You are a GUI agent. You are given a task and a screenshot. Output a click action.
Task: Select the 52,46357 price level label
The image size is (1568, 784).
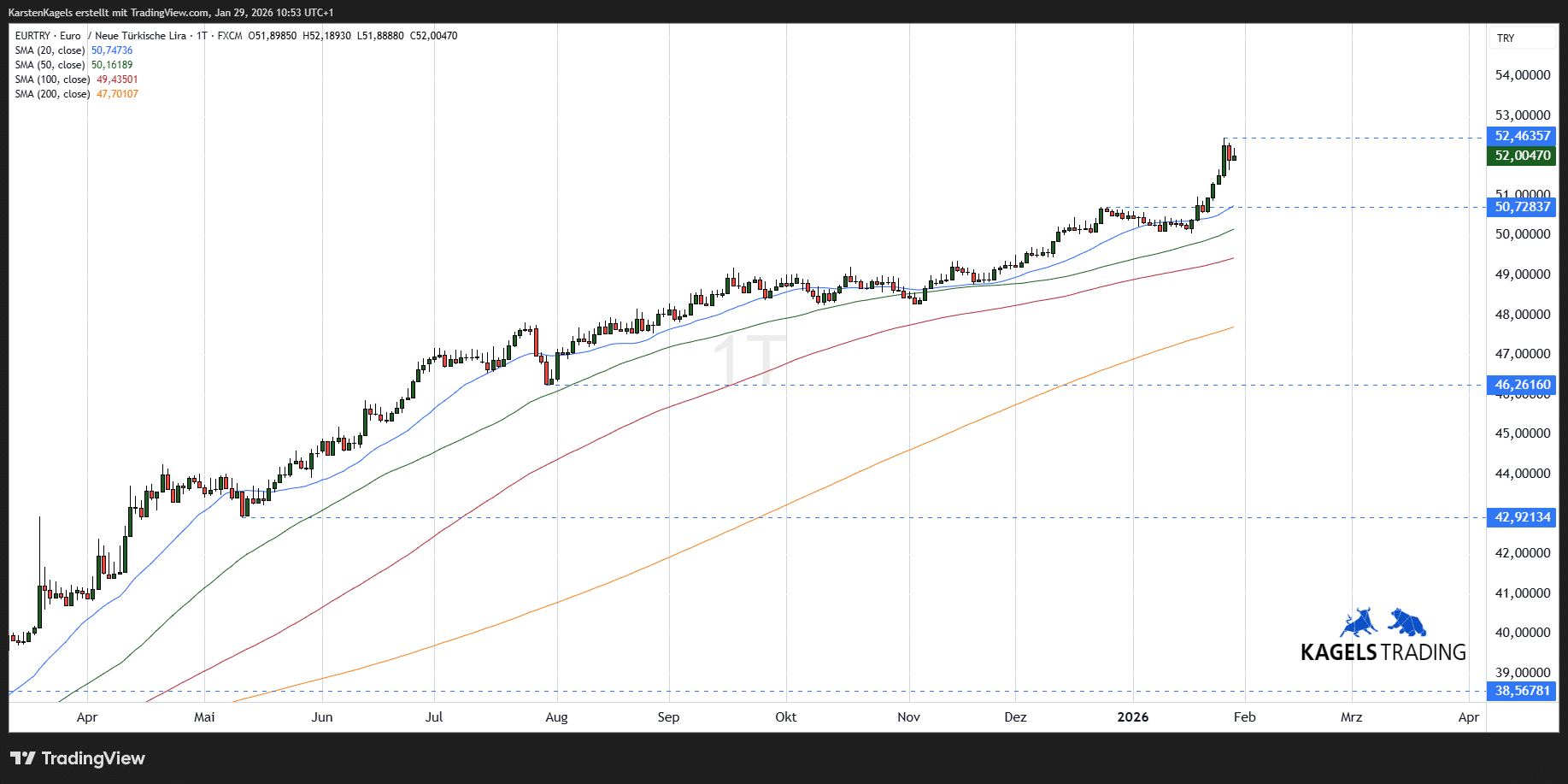click(x=1522, y=136)
